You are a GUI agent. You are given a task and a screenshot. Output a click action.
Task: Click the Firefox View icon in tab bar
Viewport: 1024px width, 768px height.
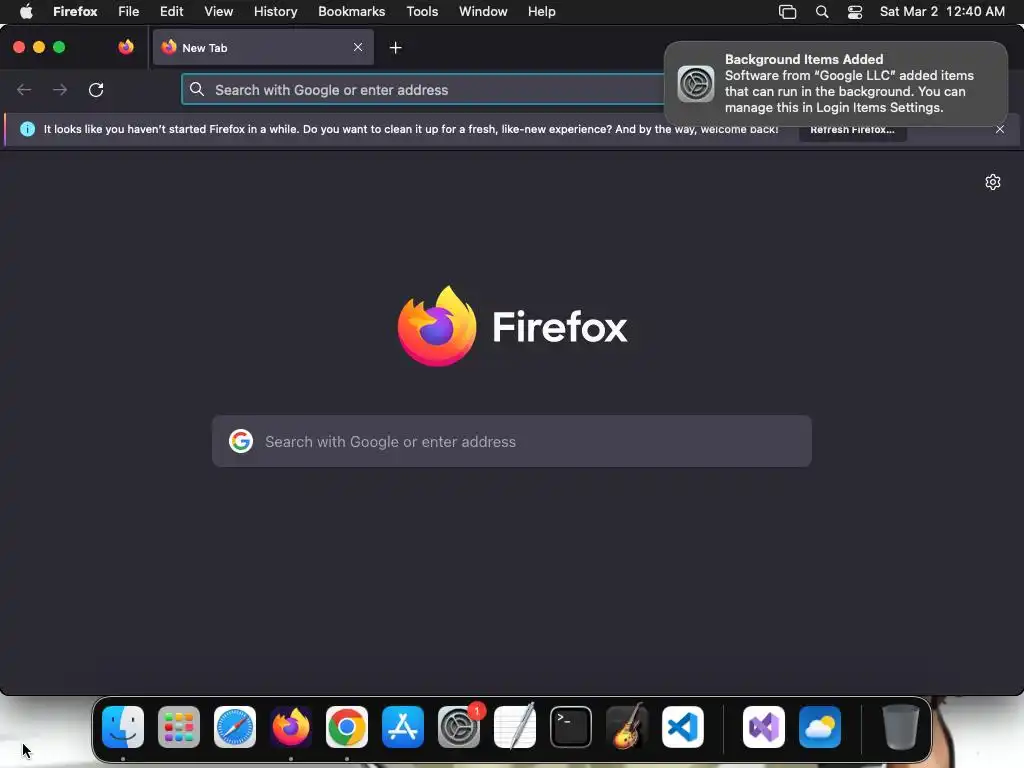pos(126,47)
